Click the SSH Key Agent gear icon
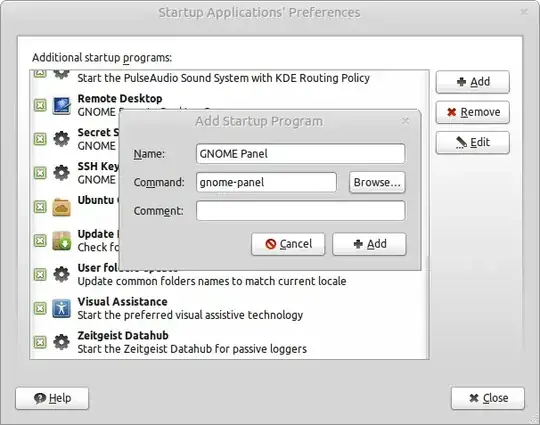The height and width of the screenshot is (425, 540). [62, 173]
